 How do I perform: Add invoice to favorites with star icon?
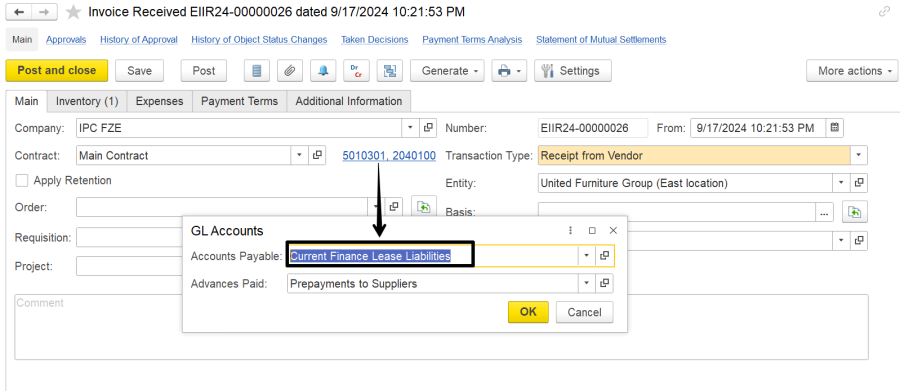pos(73,12)
